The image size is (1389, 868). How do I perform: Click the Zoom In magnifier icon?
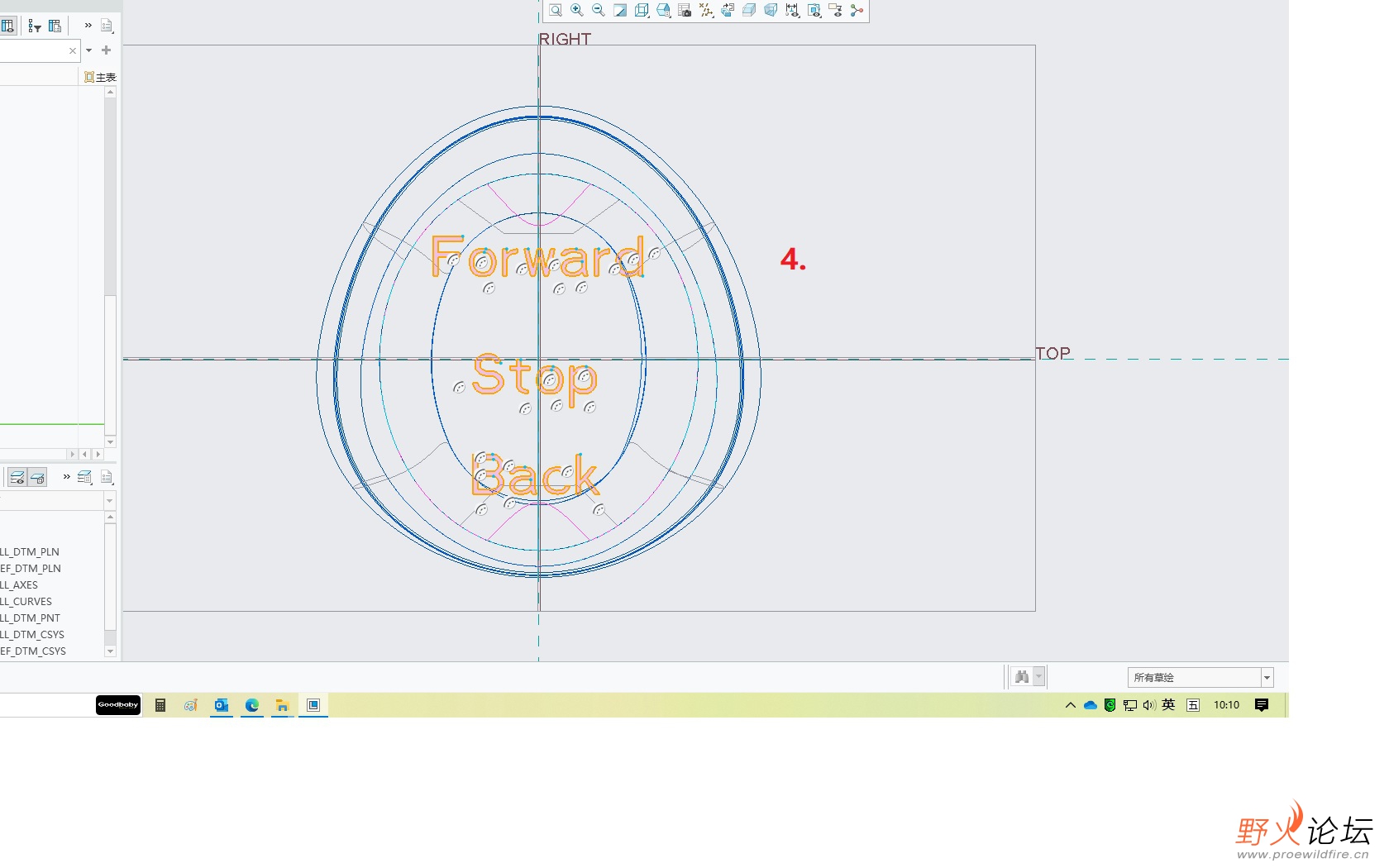tap(577, 10)
